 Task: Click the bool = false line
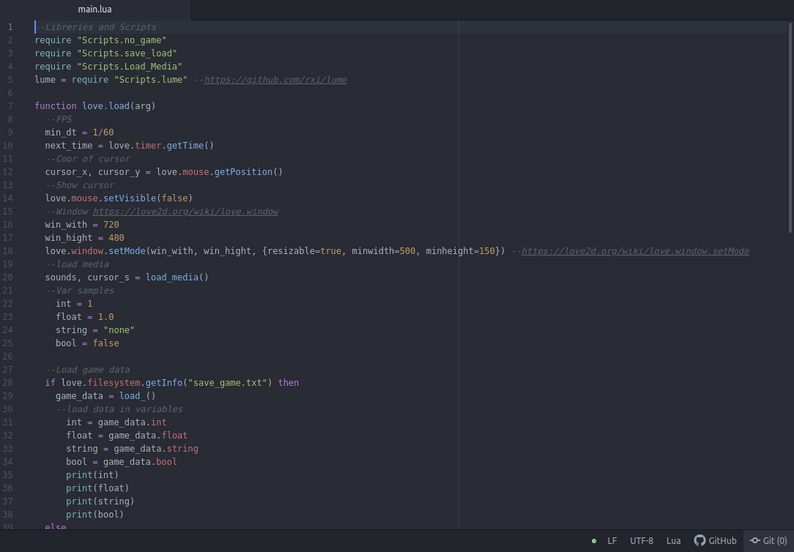point(87,343)
